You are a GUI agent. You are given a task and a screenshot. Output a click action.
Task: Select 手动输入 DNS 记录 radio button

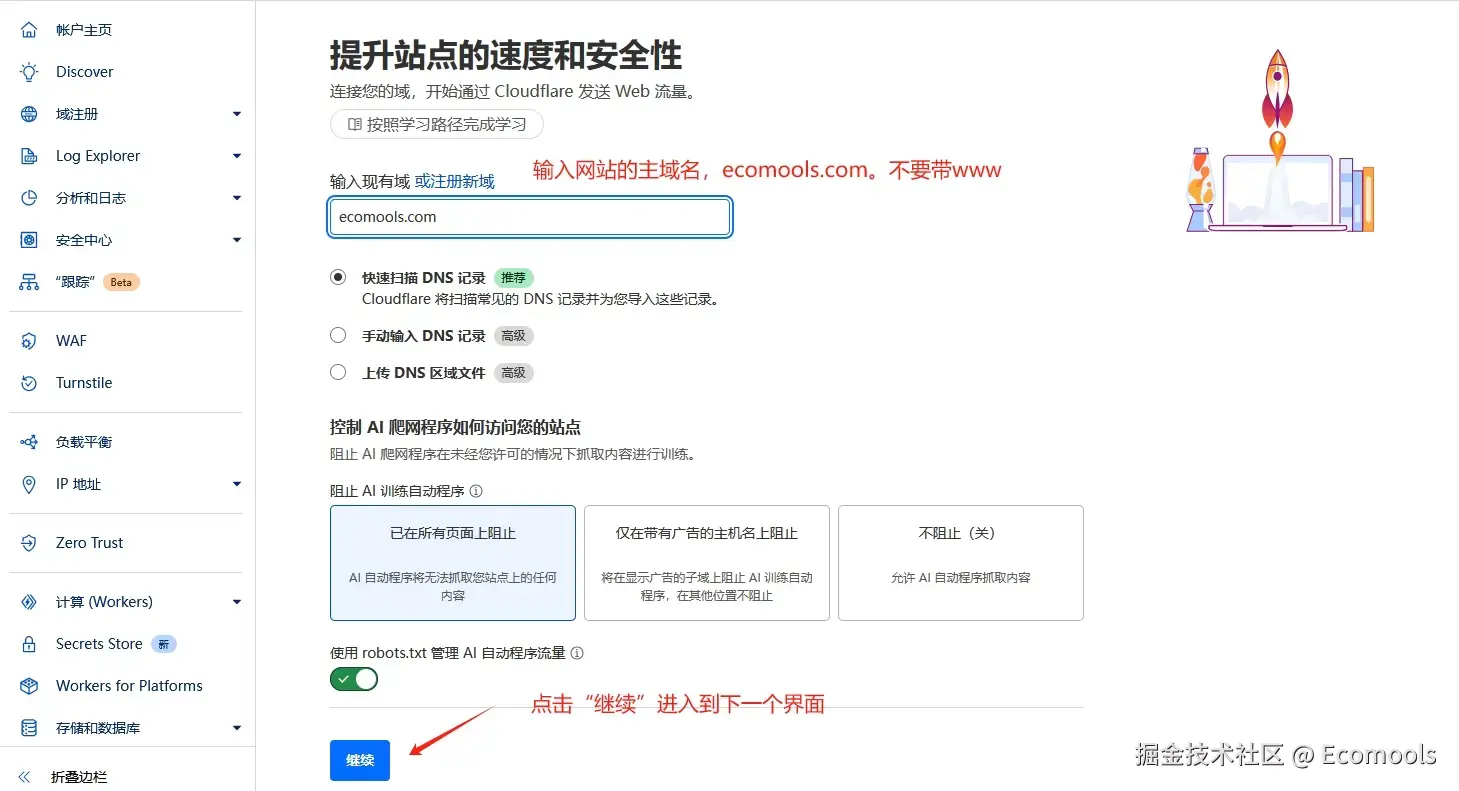pyautogui.click(x=338, y=335)
